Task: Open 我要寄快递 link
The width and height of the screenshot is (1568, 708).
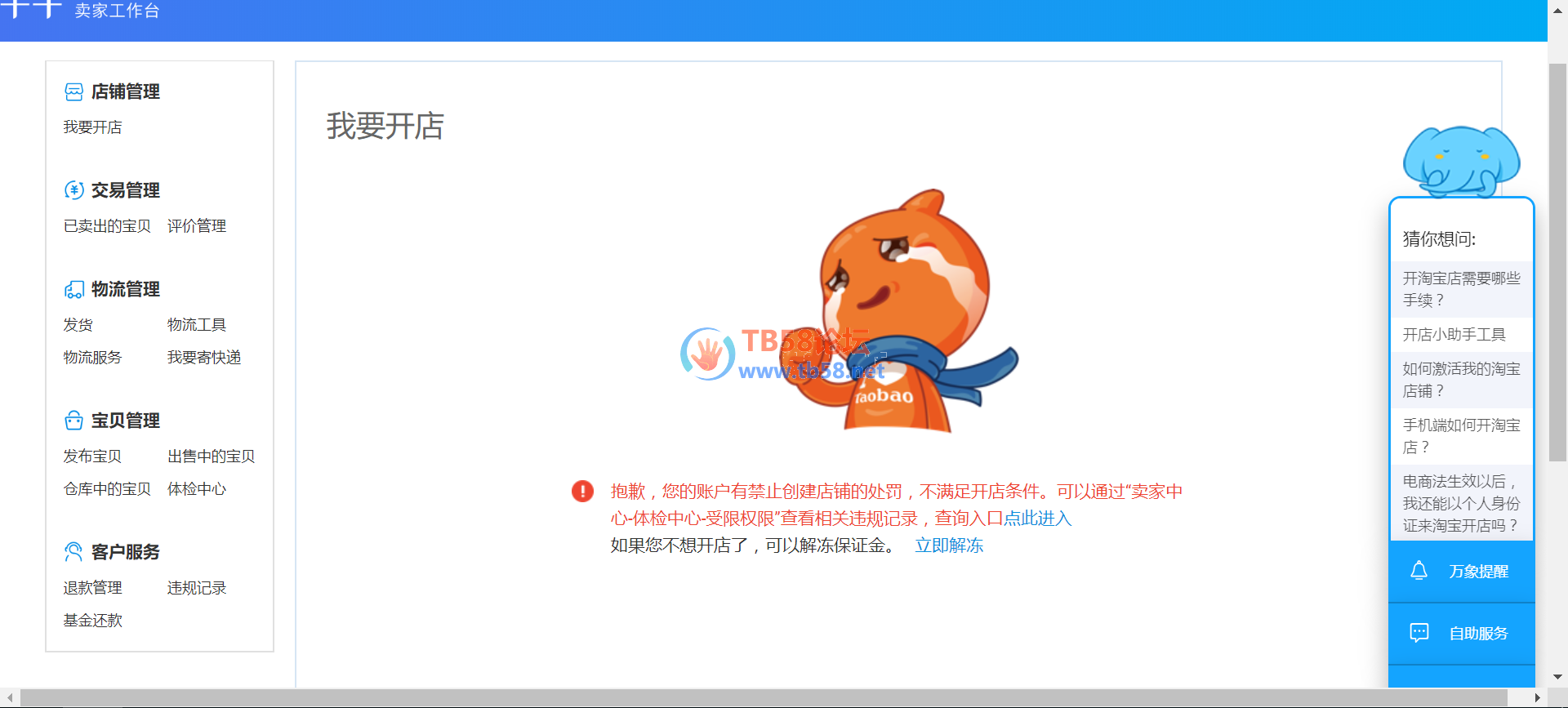Action: tap(204, 358)
